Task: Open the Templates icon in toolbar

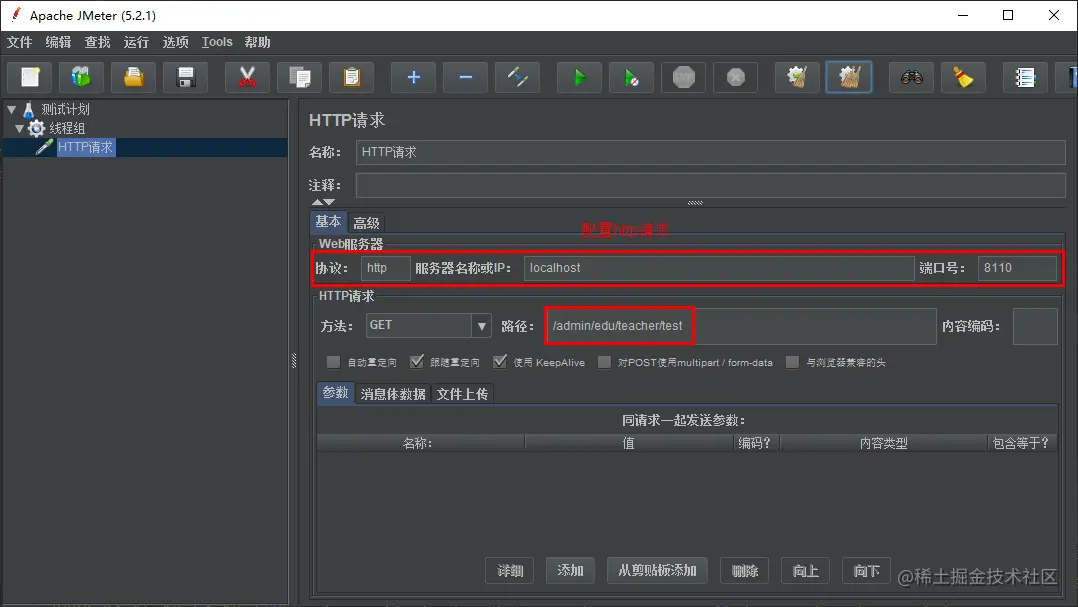Action: click(x=81, y=77)
